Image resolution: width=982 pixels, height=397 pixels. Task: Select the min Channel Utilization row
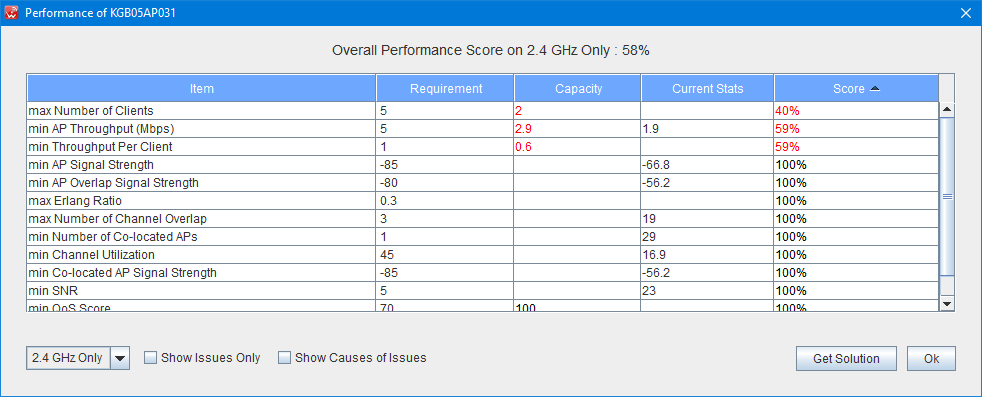pos(483,255)
